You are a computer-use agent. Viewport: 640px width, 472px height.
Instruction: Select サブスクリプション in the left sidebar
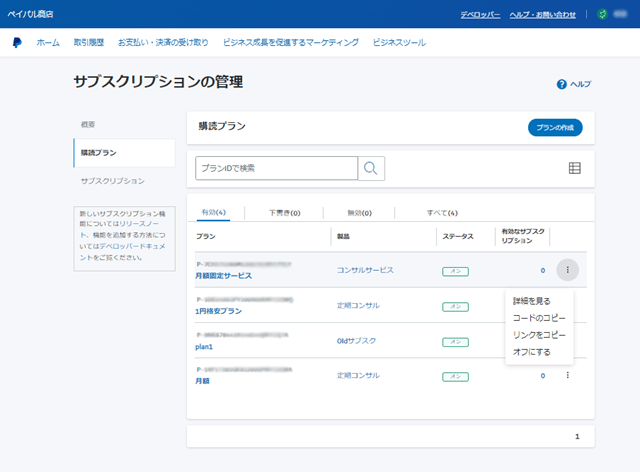(112, 181)
